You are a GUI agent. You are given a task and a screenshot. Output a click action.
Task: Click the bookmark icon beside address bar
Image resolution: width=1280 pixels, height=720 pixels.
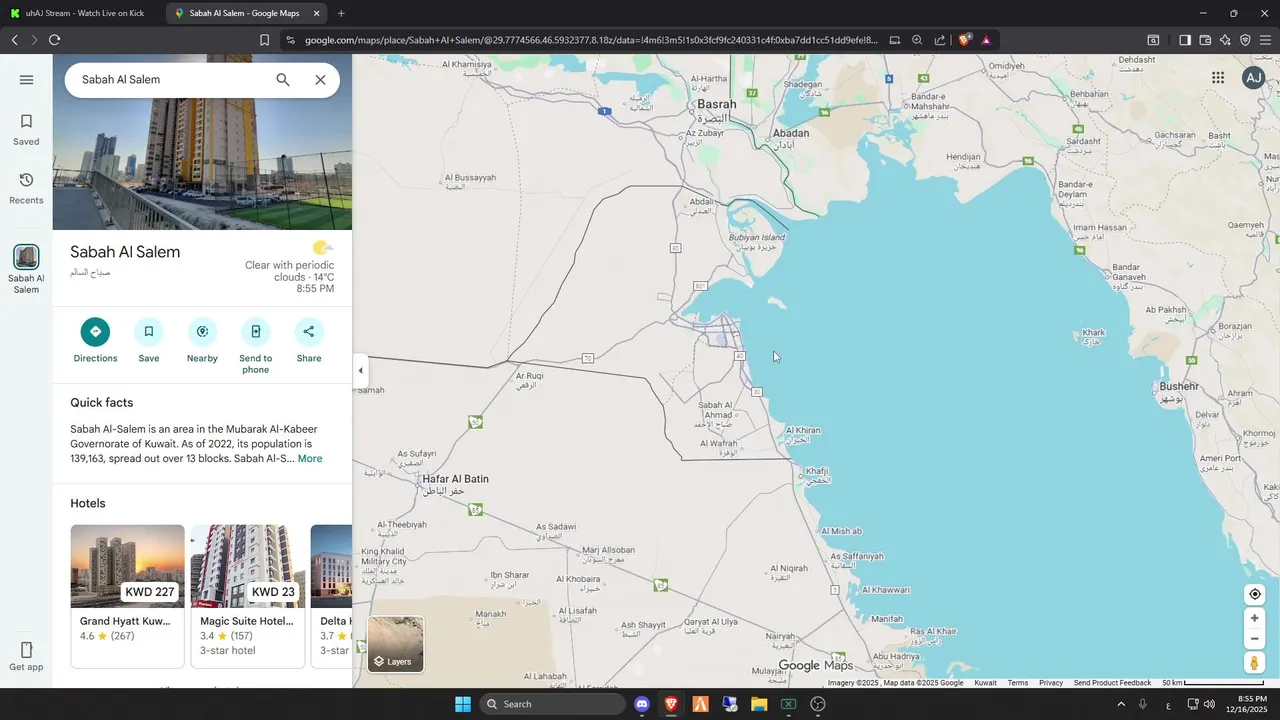pyautogui.click(x=264, y=40)
